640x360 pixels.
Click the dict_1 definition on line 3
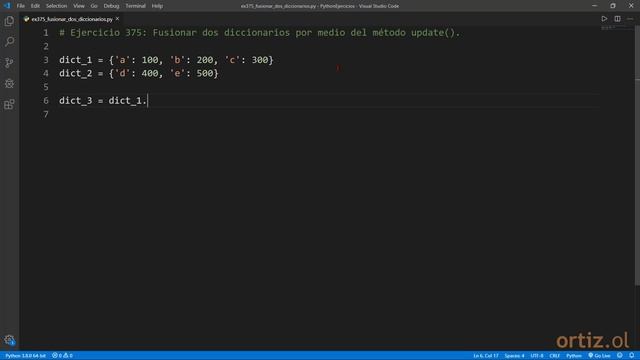click(x=166, y=60)
